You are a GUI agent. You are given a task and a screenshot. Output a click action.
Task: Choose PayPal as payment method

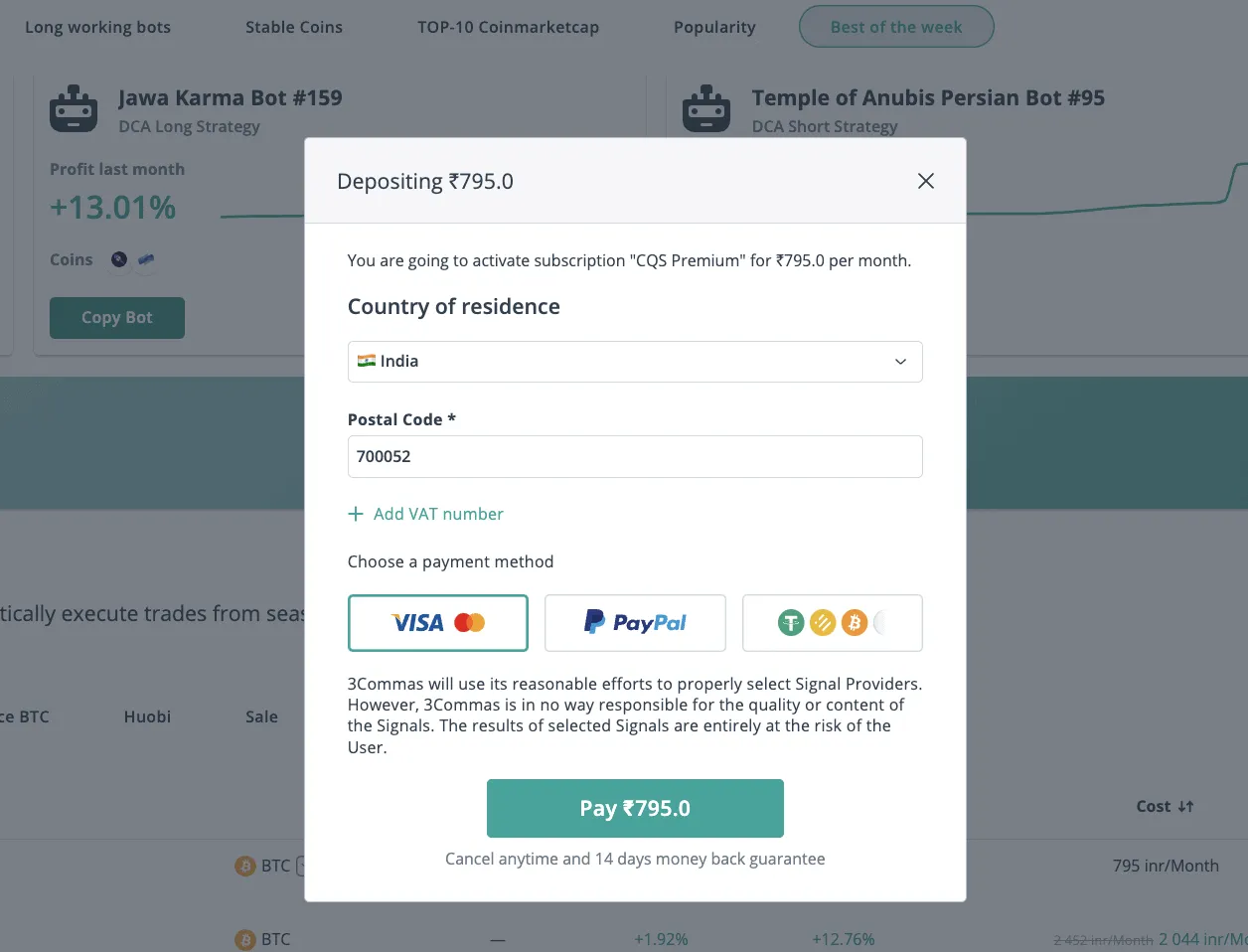tap(635, 623)
